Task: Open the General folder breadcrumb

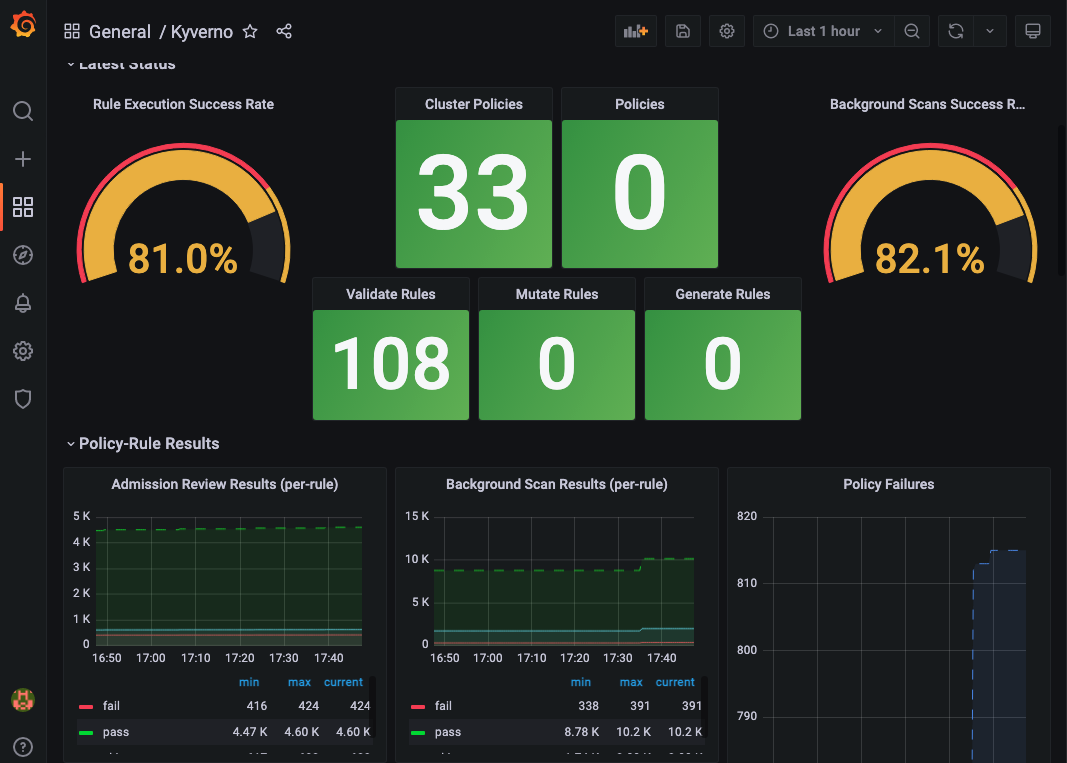Action: coord(120,32)
